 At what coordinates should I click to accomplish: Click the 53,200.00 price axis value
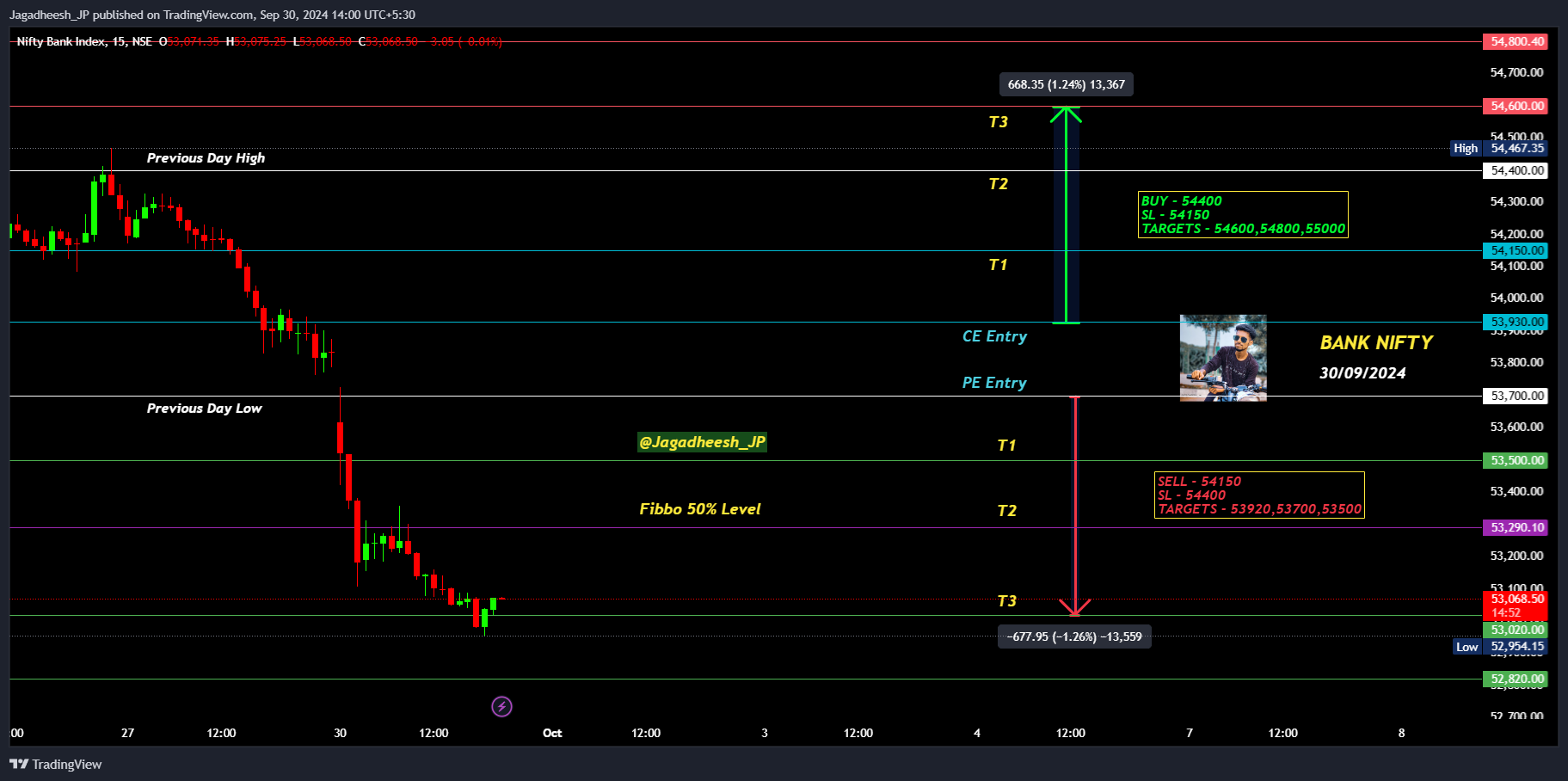pos(1516,556)
